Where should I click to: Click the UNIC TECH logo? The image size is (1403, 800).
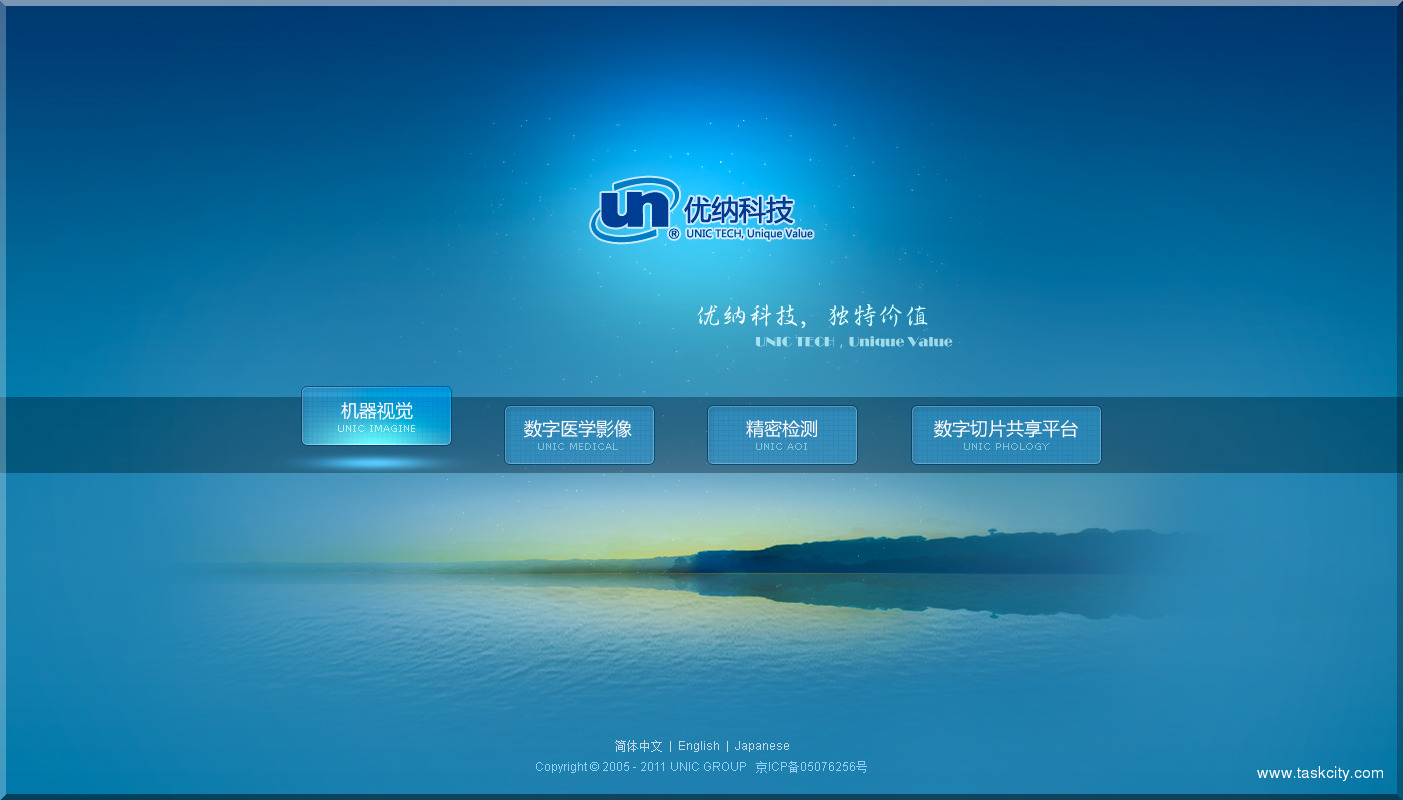pyautogui.click(x=701, y=210)
